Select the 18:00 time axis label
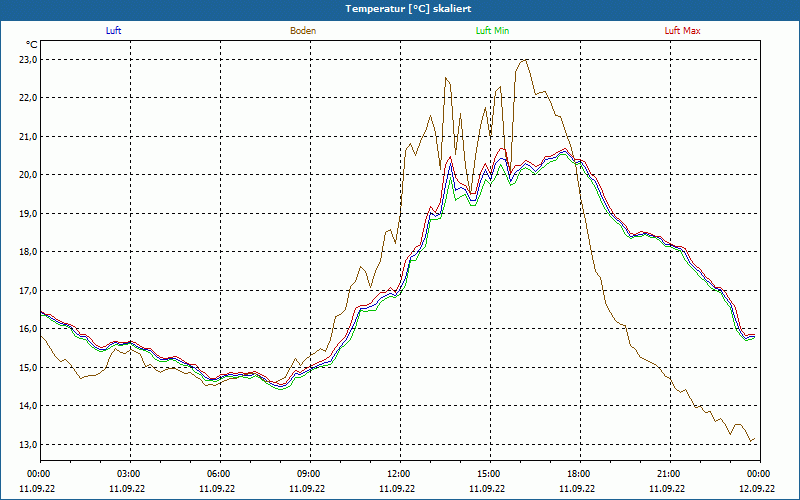Viewport: 800px width, 500px height. (x=579, y=473)
